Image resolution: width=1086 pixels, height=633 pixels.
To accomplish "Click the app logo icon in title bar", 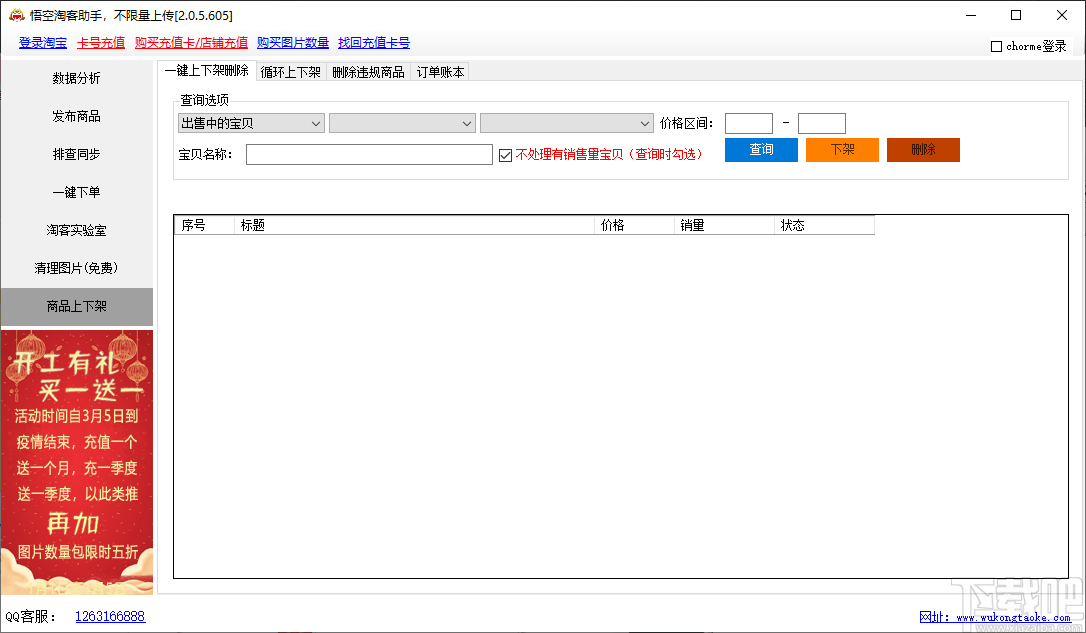I will [x=16, y=15].
